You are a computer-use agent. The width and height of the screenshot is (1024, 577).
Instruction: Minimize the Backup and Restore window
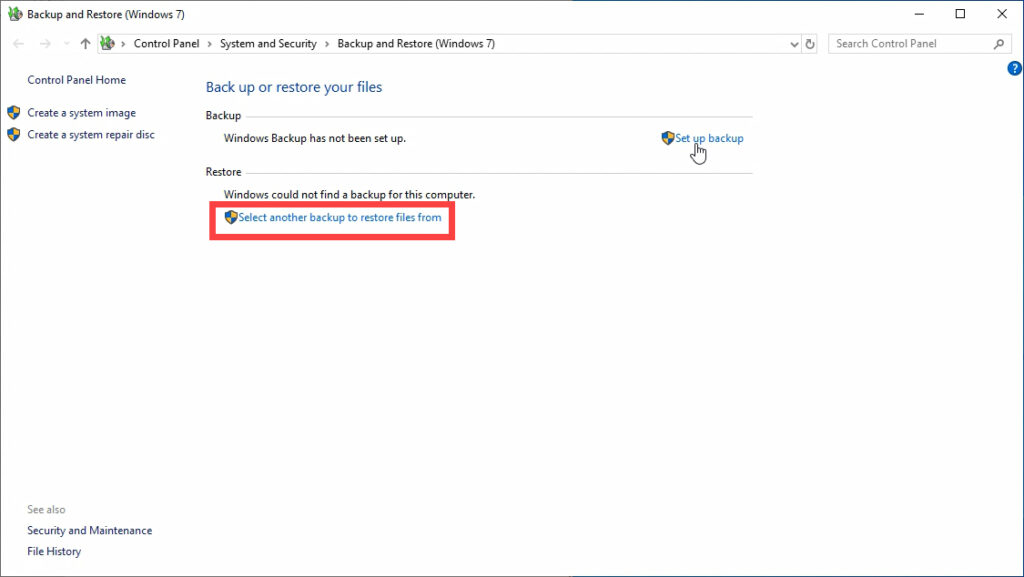(x=919, y=14)
